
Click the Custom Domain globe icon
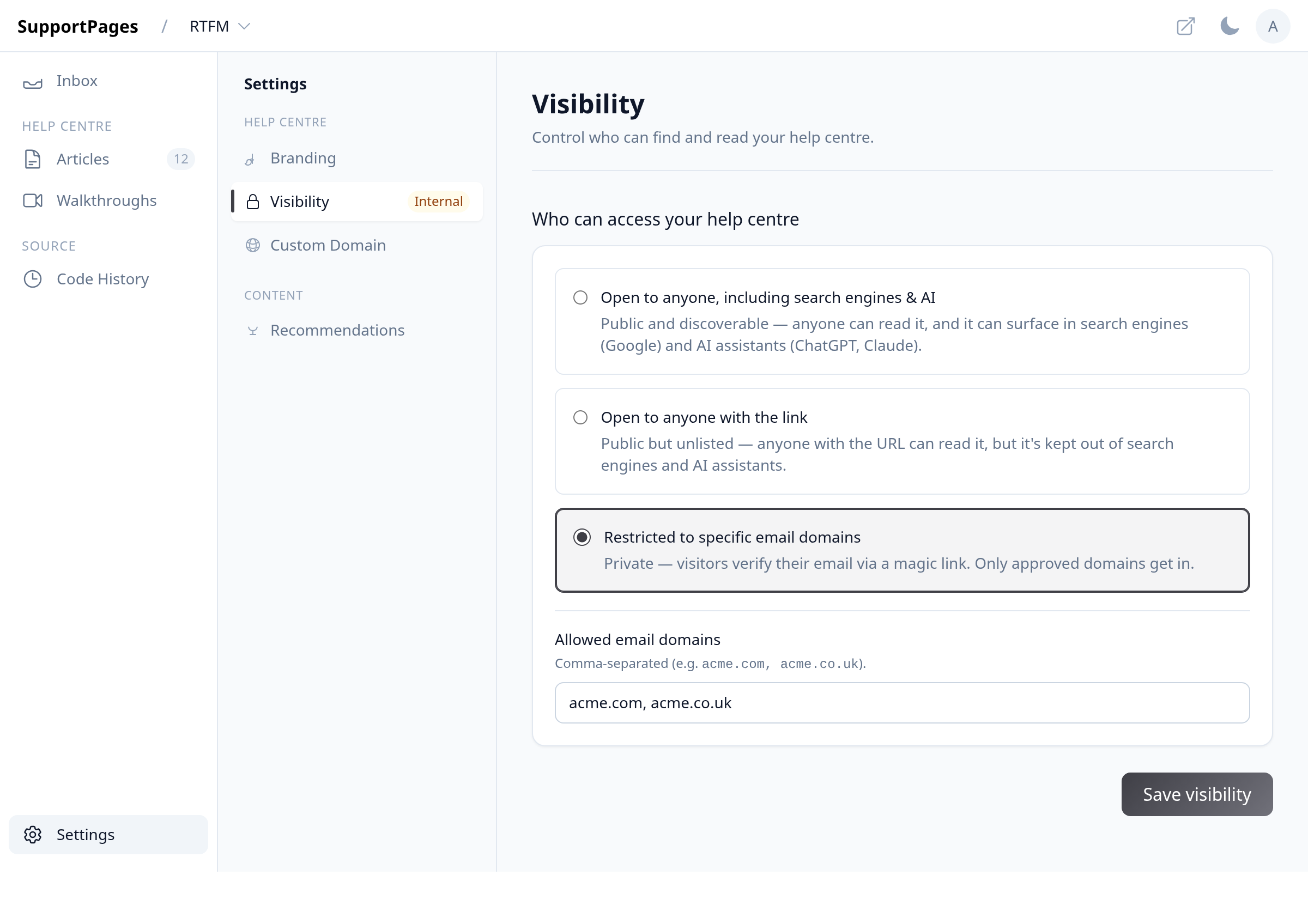(x=252, y=245)
